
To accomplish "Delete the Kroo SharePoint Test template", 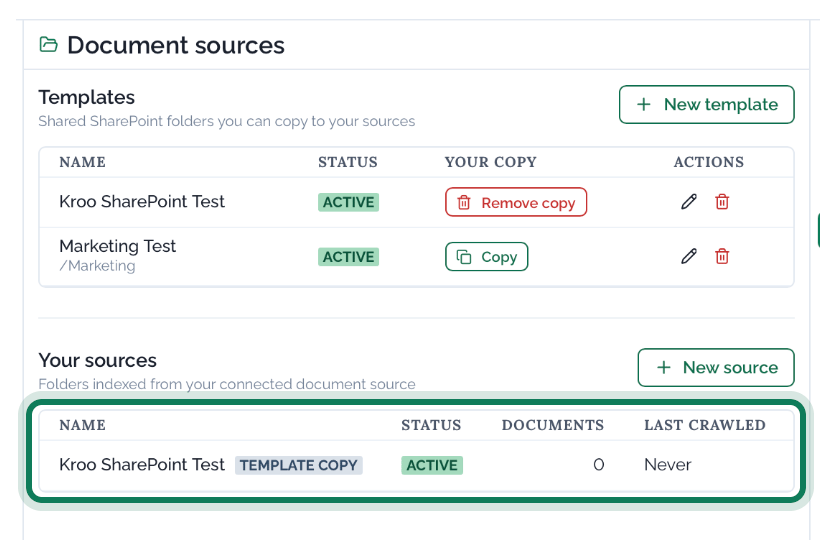I will click(x=722, y=202).
